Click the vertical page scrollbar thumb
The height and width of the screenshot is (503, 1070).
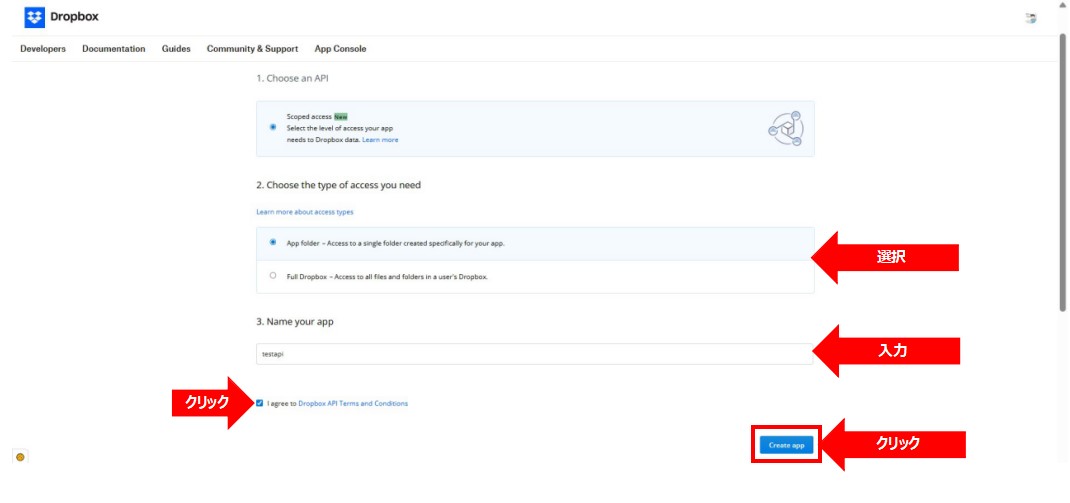[1062, 170]
